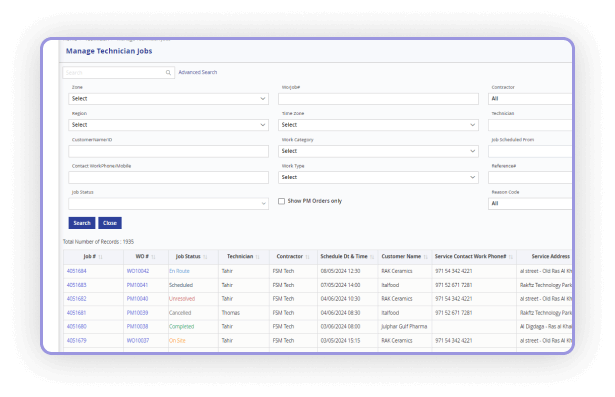Click the Manage Technician Jobs heading
This screenshot has height=397, width=615.
(x=109, y=51)
